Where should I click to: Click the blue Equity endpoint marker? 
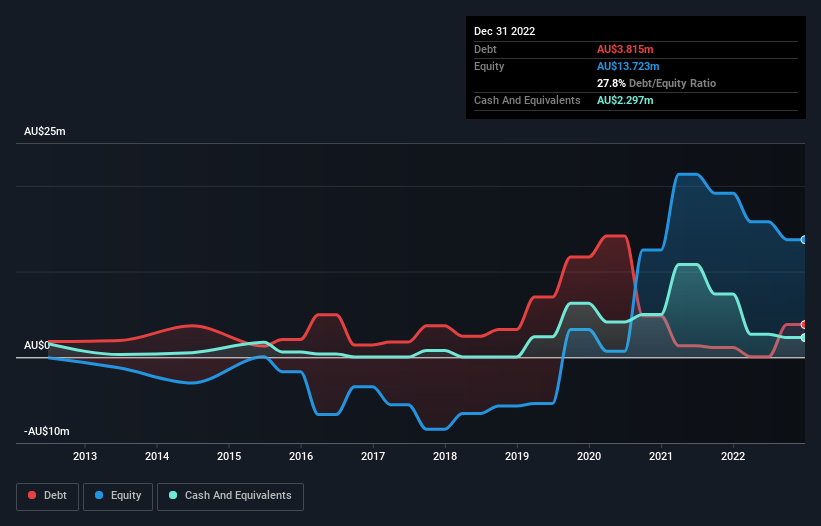(804, 240)
